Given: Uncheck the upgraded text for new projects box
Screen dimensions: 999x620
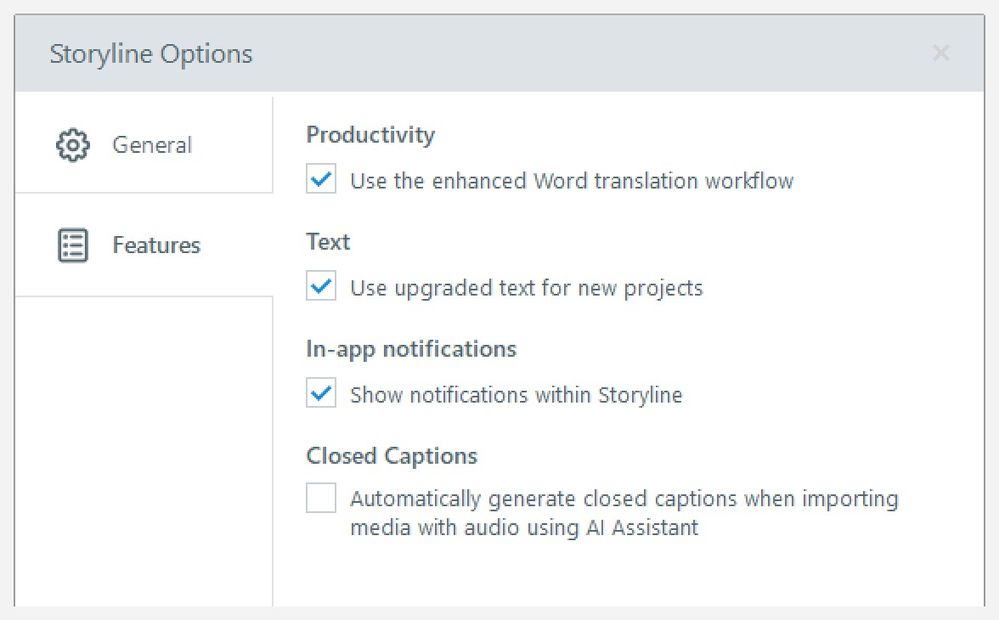Looking at the screenshot, I should pyautogui.click(x=321, y=288).
